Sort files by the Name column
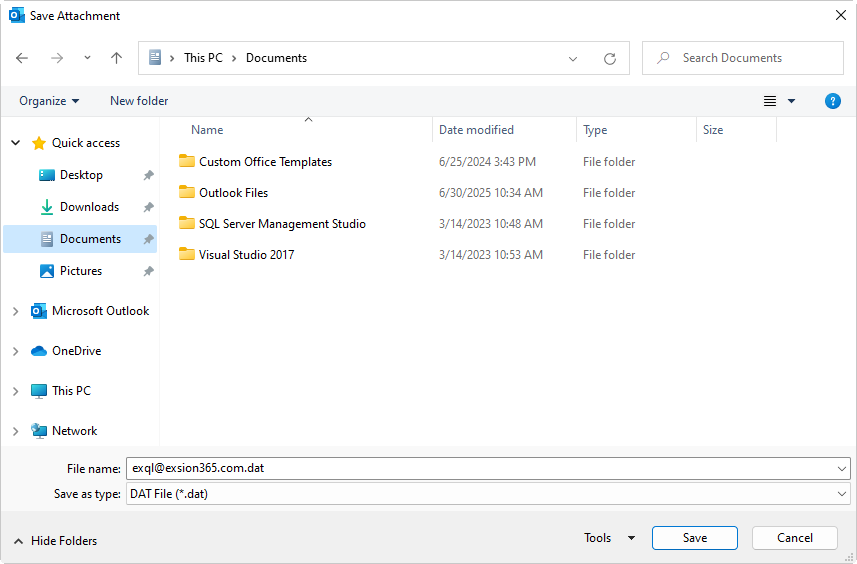Image resolution: width=857 pixels, height=564 pixels. pos(207,130)
